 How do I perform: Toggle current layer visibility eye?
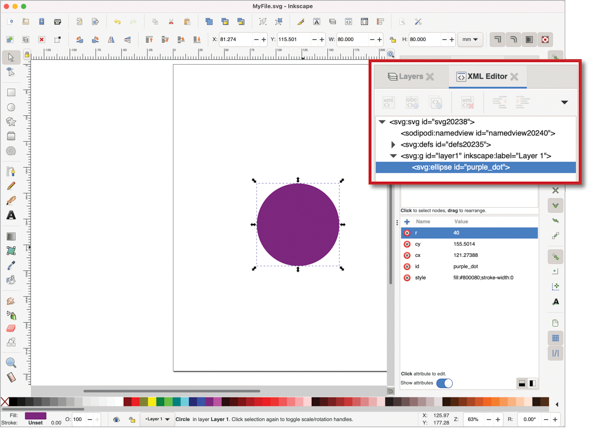point(116,419)
